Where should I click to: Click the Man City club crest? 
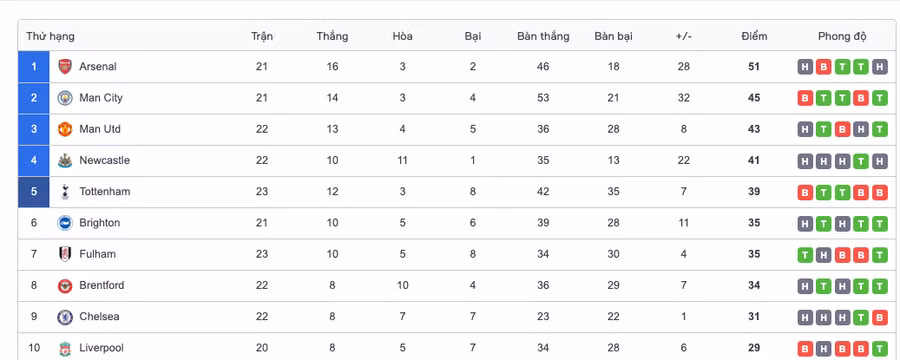tap(65, 98)
